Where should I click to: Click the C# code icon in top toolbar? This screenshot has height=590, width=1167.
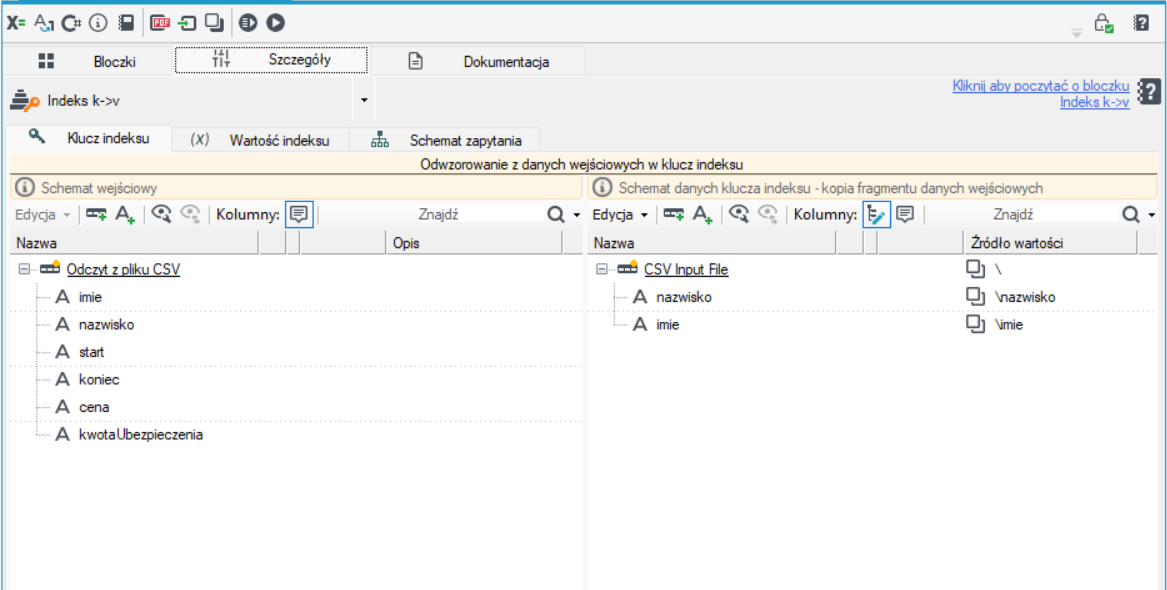point(71,23)
